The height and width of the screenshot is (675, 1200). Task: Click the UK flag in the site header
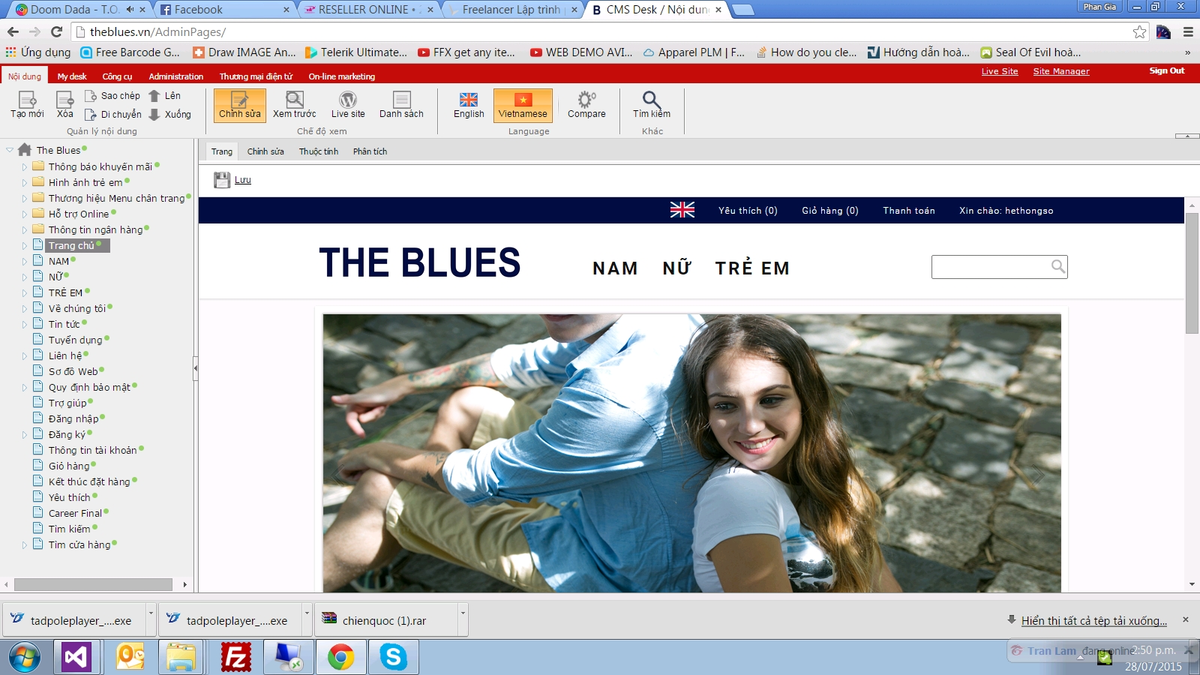[682, 210]
